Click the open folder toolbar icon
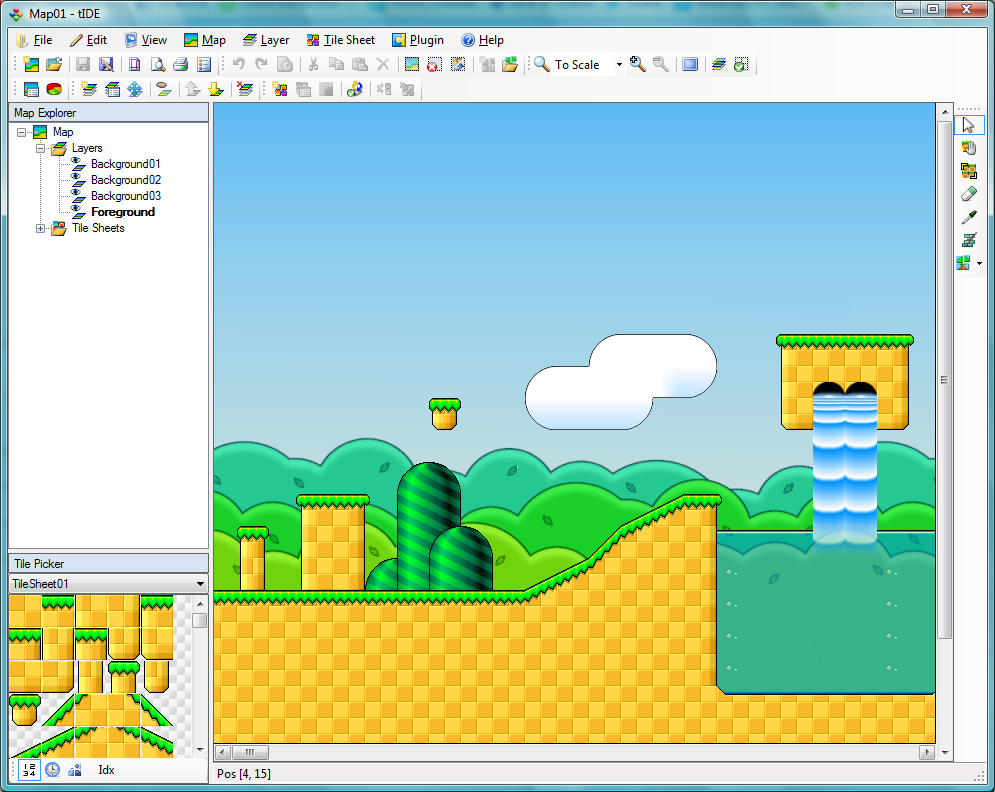The image size is (995, 792). click(54, 65)
